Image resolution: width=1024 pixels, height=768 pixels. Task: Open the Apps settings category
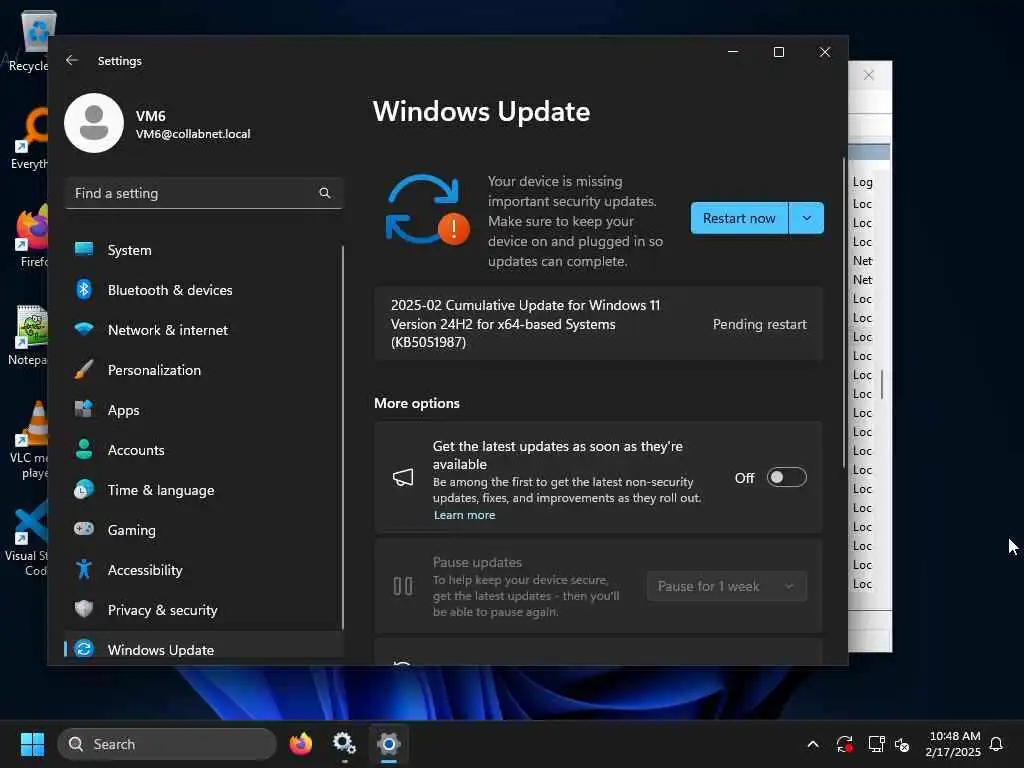[204, 409]
